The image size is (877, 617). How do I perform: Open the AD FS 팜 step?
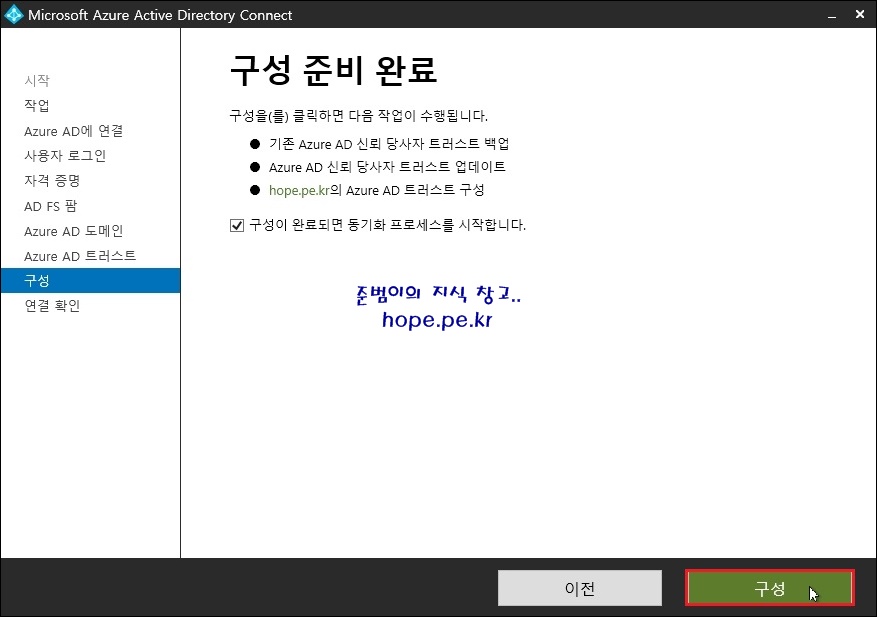[50, 206]
